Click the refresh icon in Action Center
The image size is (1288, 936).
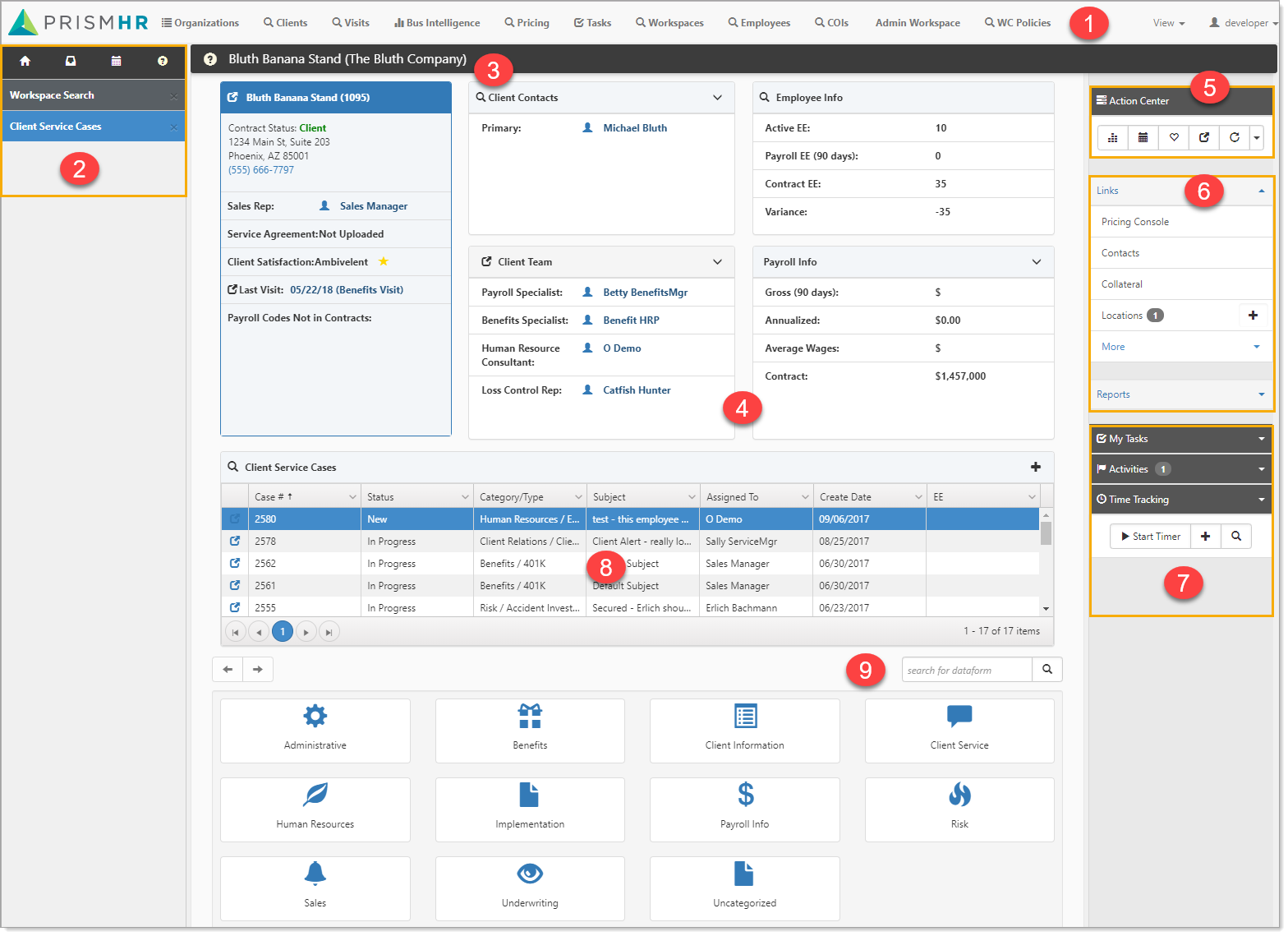(x=1235, y=137)
